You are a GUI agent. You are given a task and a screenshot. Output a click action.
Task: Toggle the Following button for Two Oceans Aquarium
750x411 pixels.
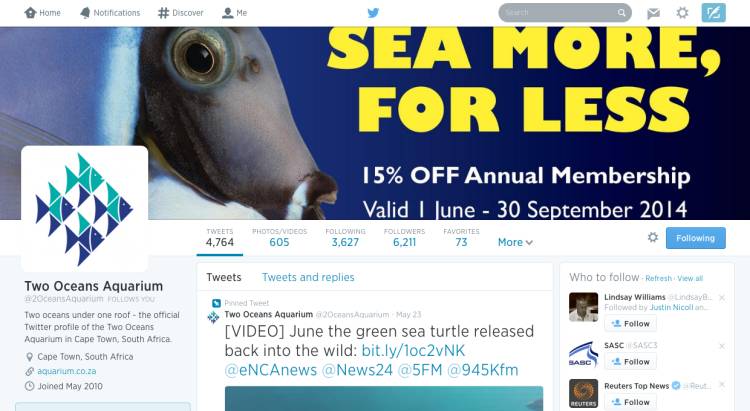click(695, 238)
